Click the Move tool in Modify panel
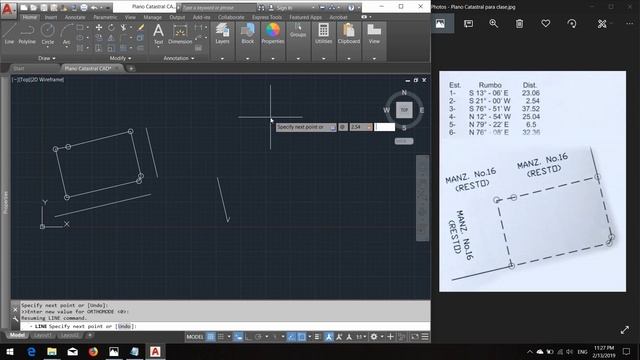The width and height of the screenshot is (640, 360). pyautogui.click(x=99, y=28)
